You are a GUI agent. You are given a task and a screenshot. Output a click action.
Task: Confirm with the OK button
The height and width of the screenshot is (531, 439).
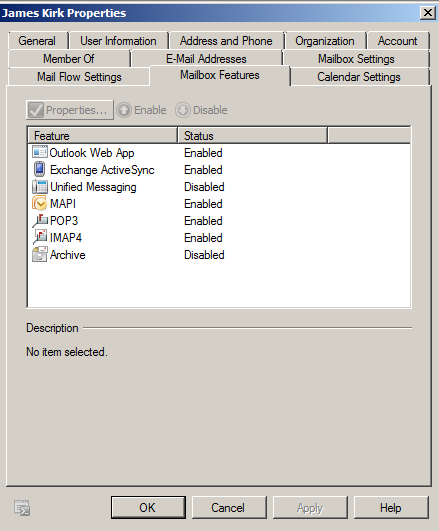(148, 508)
